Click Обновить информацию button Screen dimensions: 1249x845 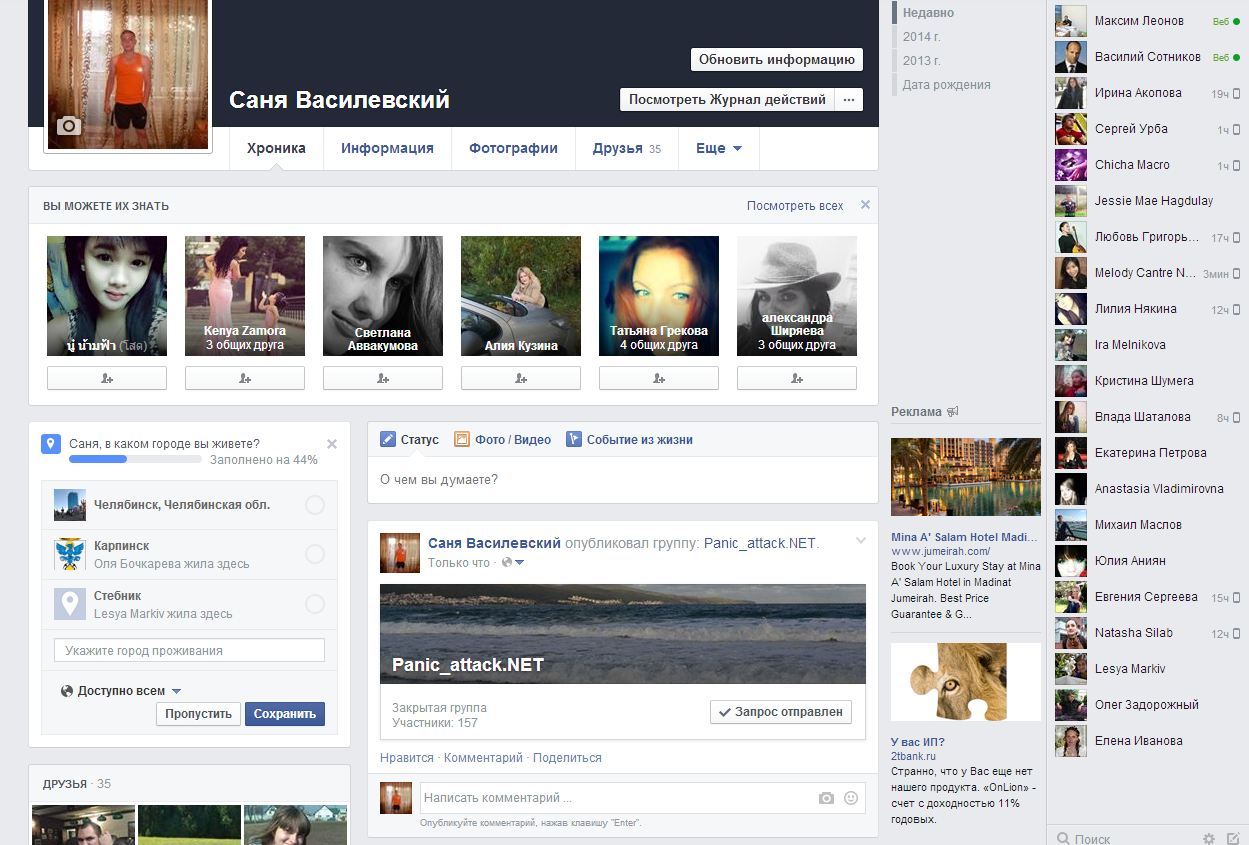tap(776, 59)
